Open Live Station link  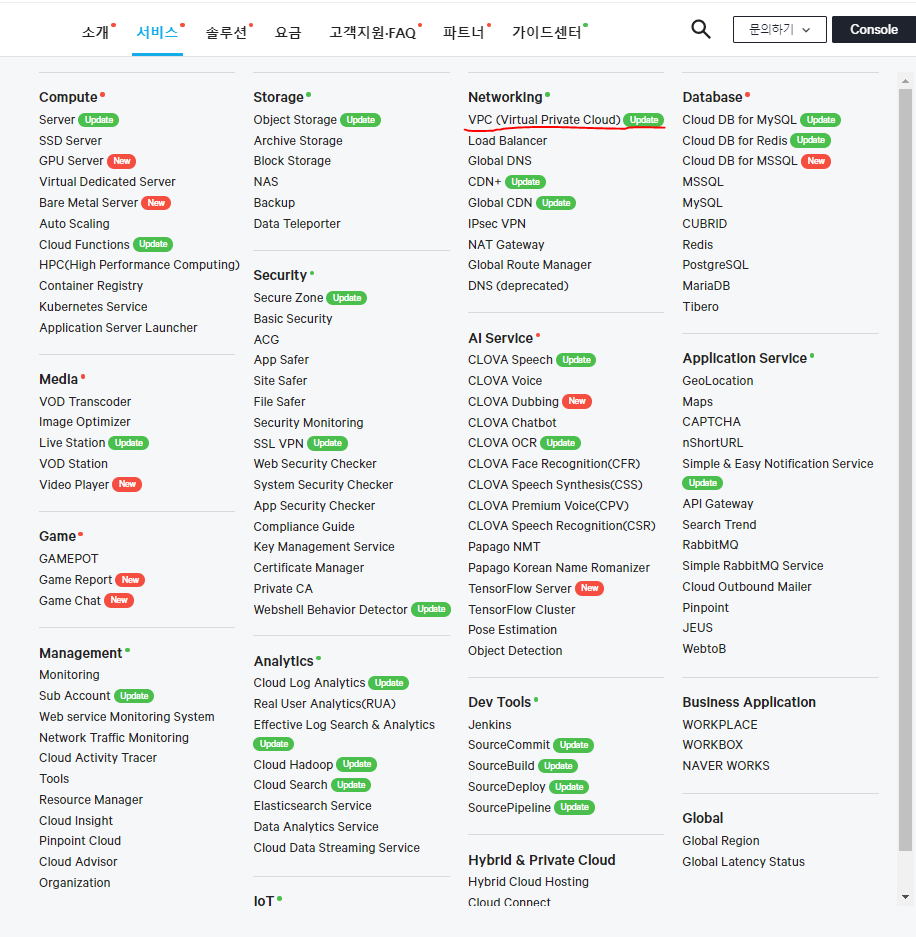72,443
